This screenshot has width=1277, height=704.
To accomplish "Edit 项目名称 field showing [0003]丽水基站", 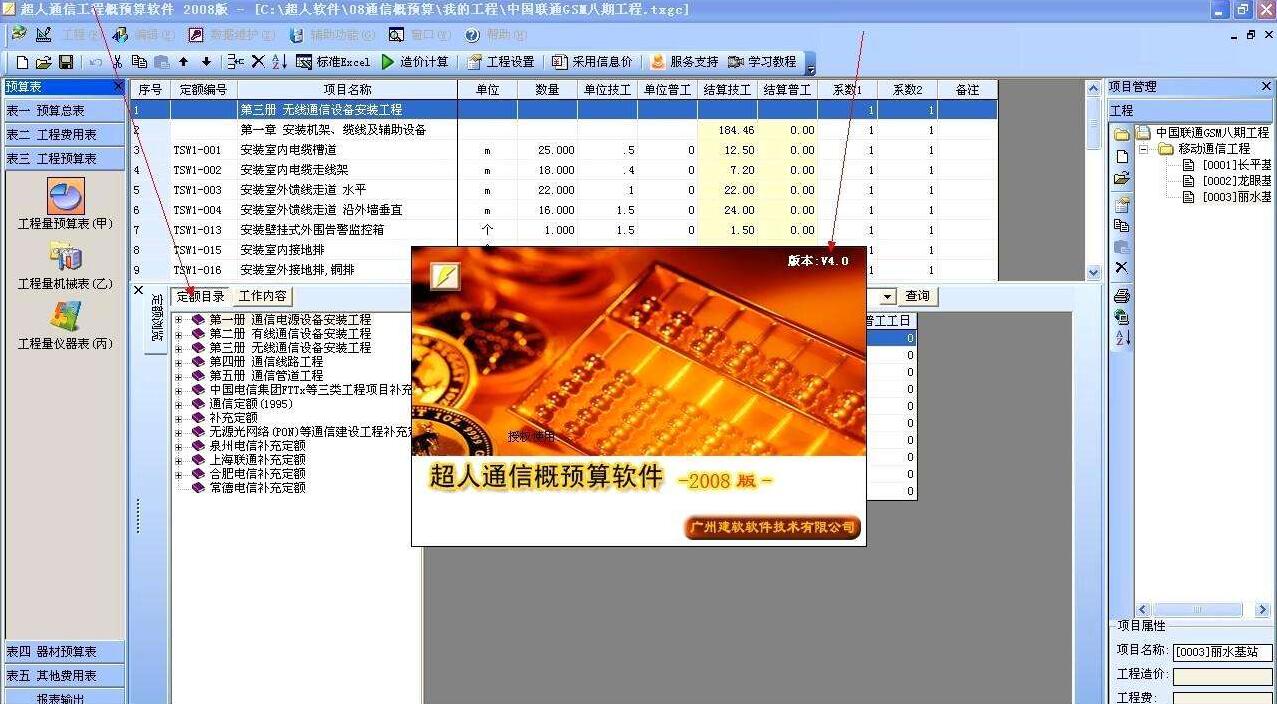I will [x=1222, y=652].
